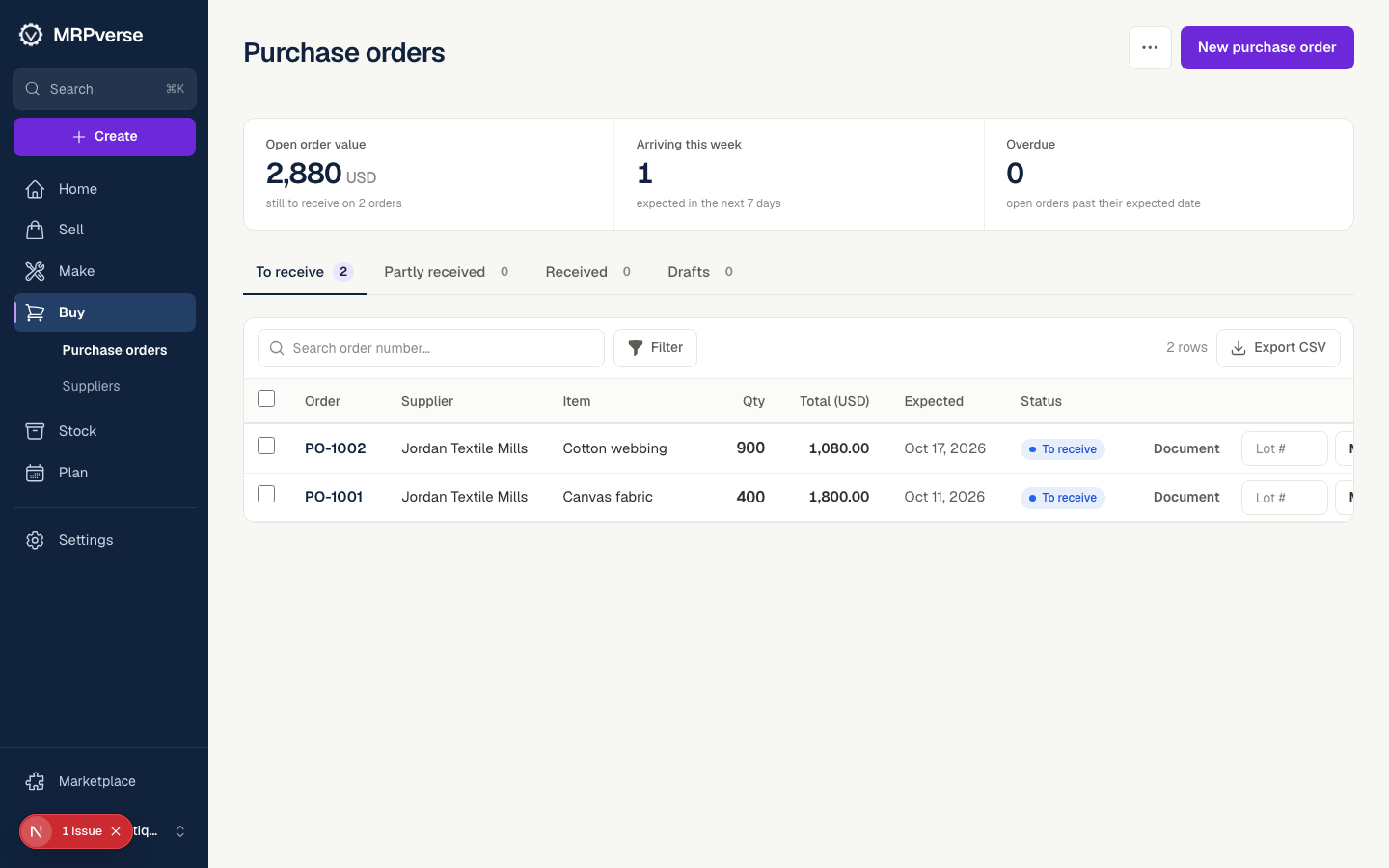Open the three-dots more options menu
The height and width of the screenshot is (868, 1389).
[x=1150, y=47]
